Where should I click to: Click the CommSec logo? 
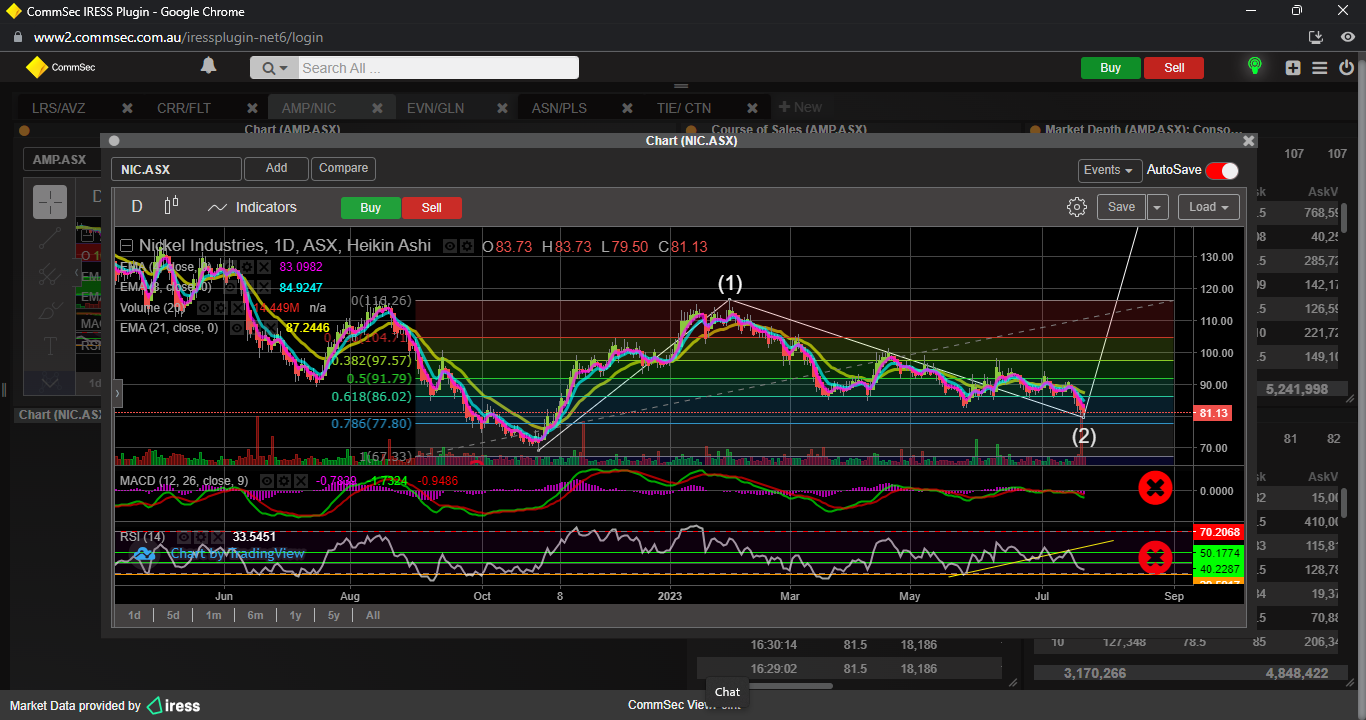(60, 67)
